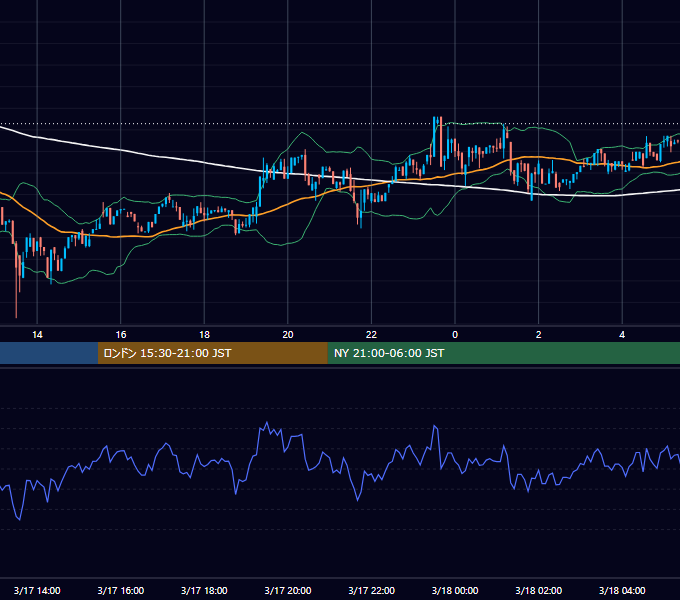Click the 3/17 16:00 date label
The height and width of the screenshot is (600, 680).
point(121,590)
